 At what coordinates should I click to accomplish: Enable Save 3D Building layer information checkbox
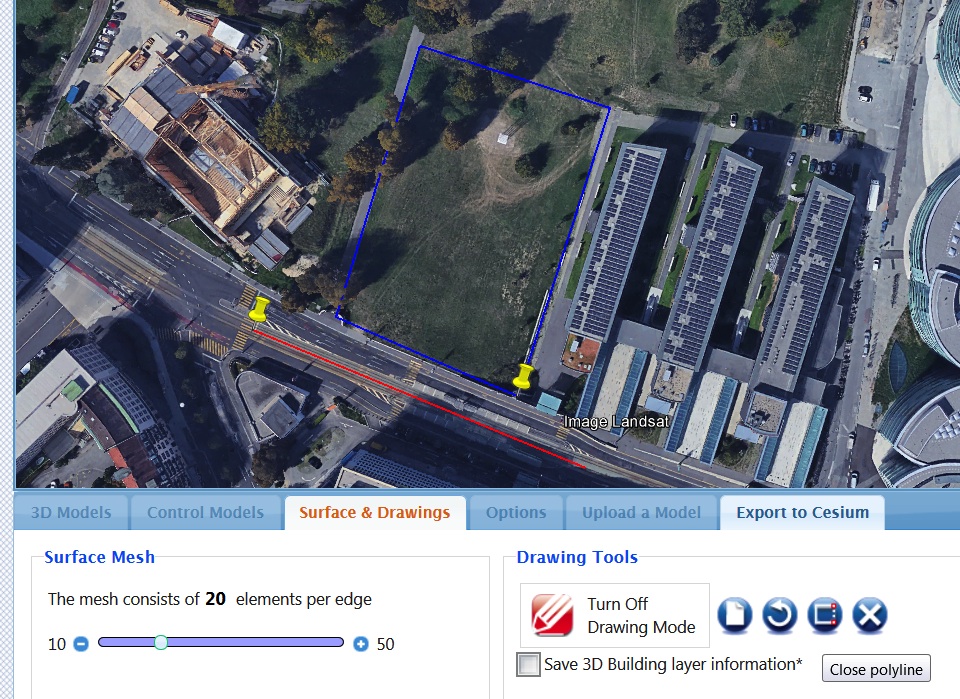(528, 664)
